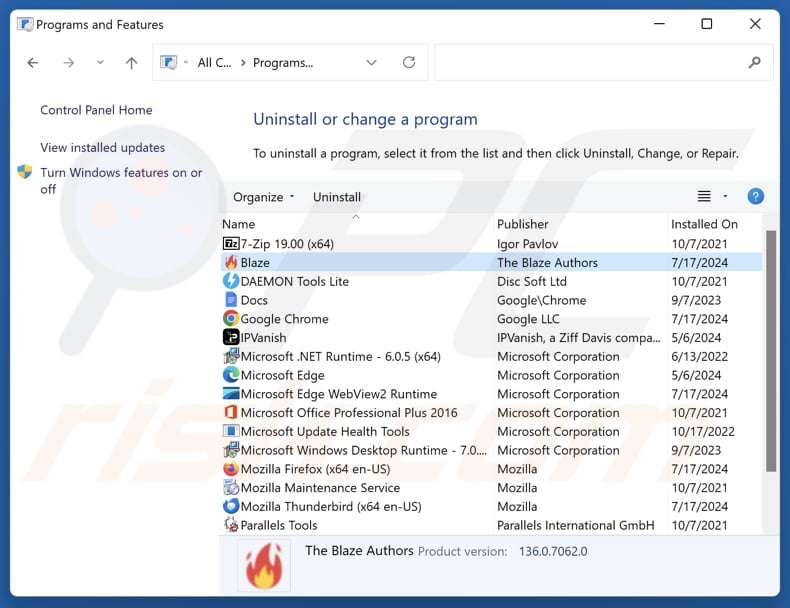The height and width of the screenshot is (608, 790).
Task: Click the Name column header
Action: [x=238, y=224]
